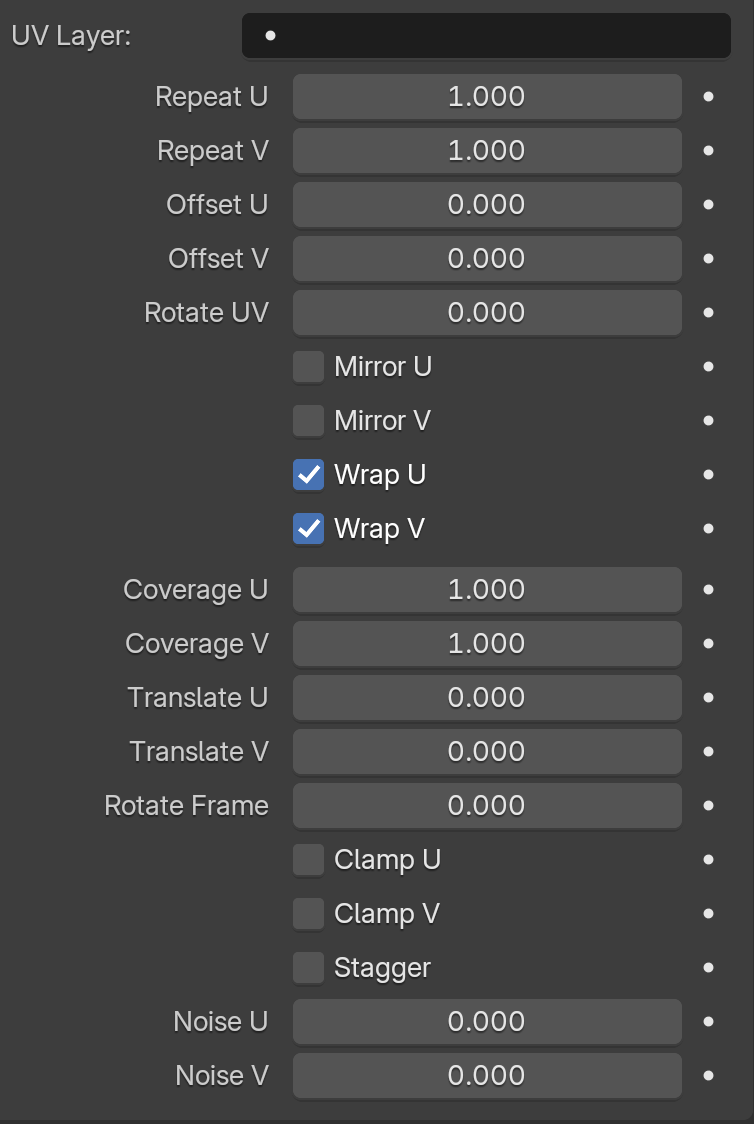
Task: Click the Coverage V value field
Action: pos(487,644)
